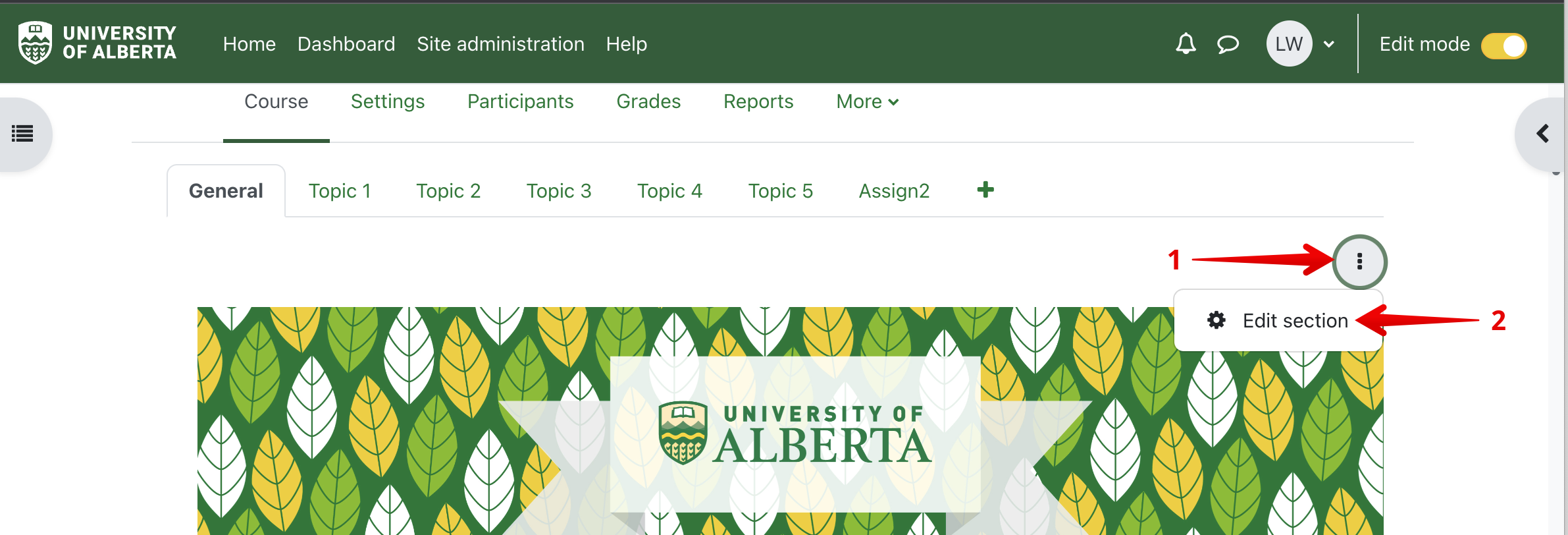Viewport: 1568px width, 535px height.
Task: Open the Grades tab
Action: tap(648, 101)
